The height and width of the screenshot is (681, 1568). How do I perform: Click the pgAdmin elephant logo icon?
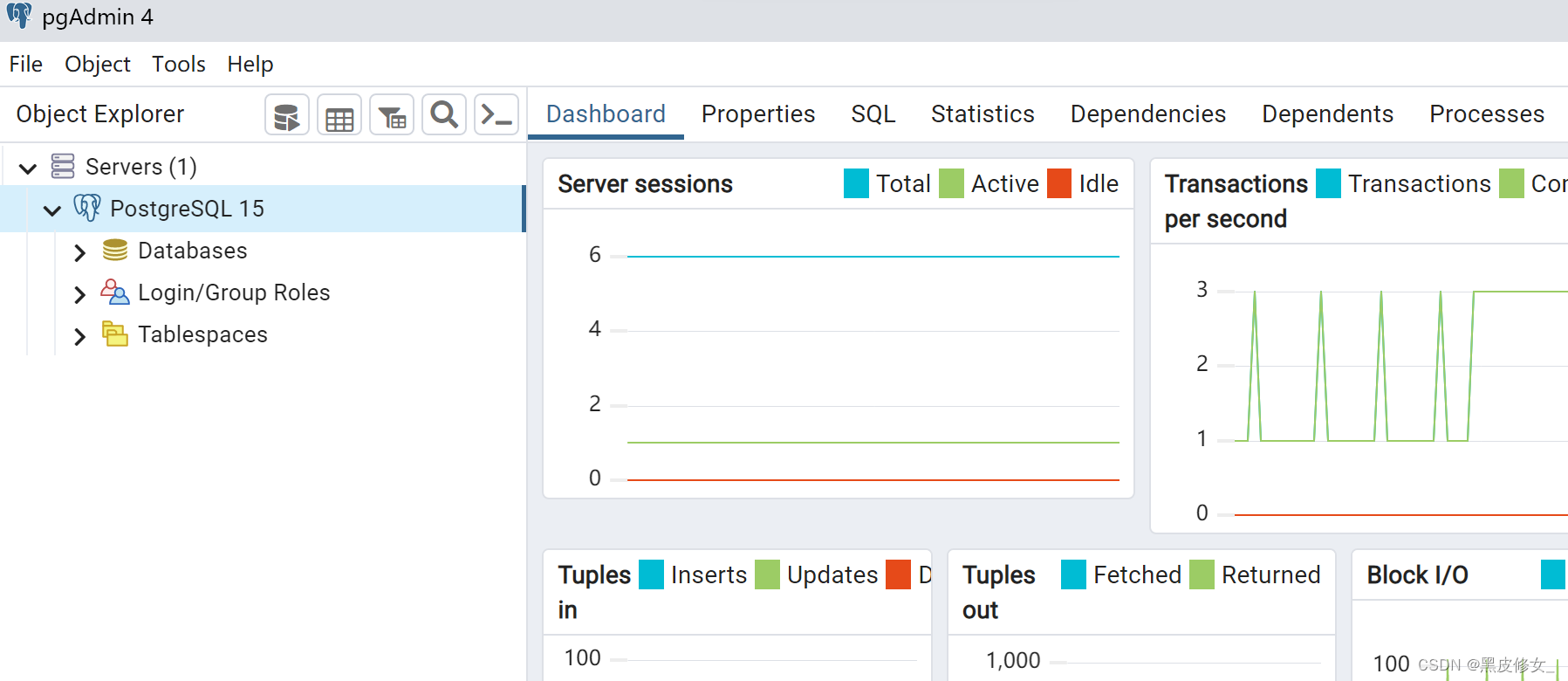point(19,16)
